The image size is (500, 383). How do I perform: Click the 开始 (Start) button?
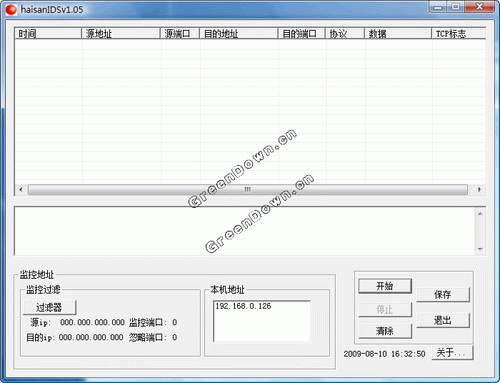[385, 286]
